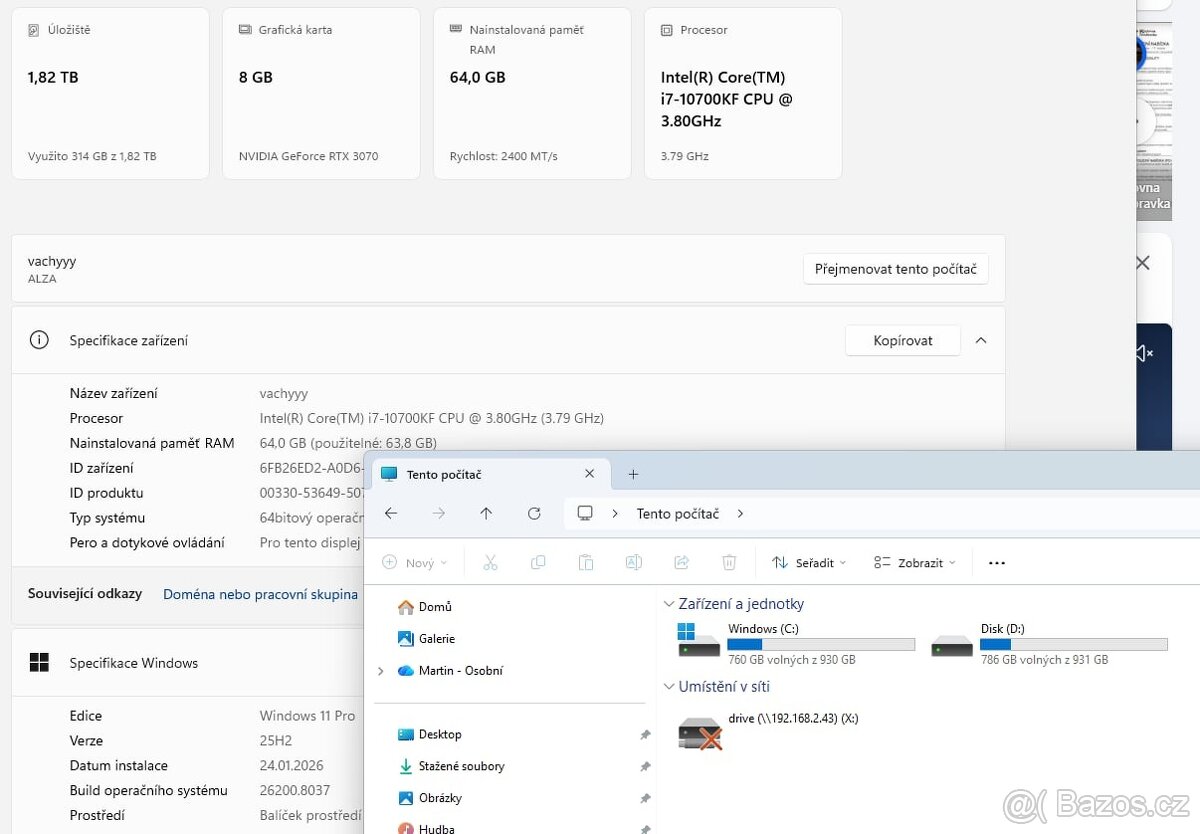This screenshot has height=834, width=1200.
Task: Select Galerie in navigation pane
Action: point(427,639)
